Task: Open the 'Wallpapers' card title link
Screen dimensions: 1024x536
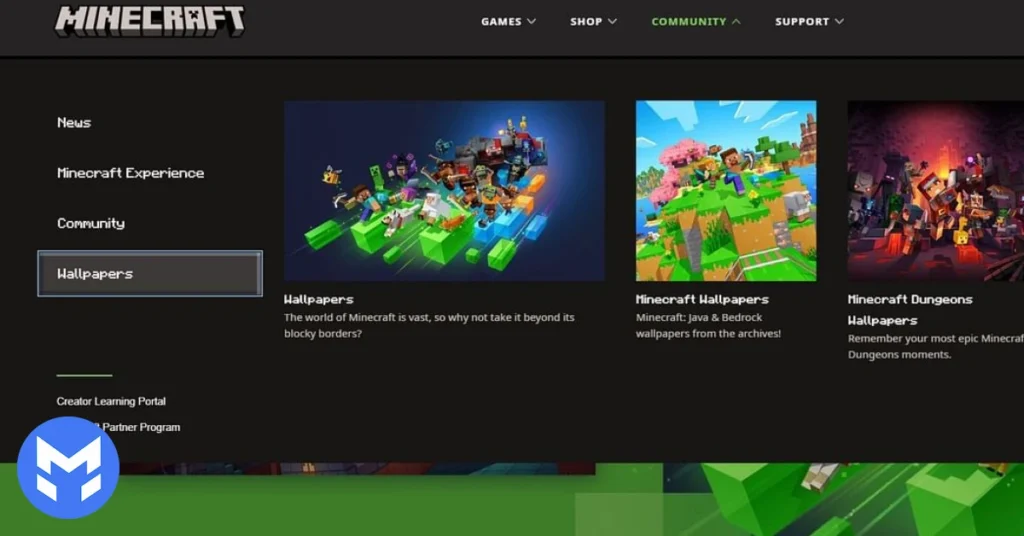Action: coord(319,300)
